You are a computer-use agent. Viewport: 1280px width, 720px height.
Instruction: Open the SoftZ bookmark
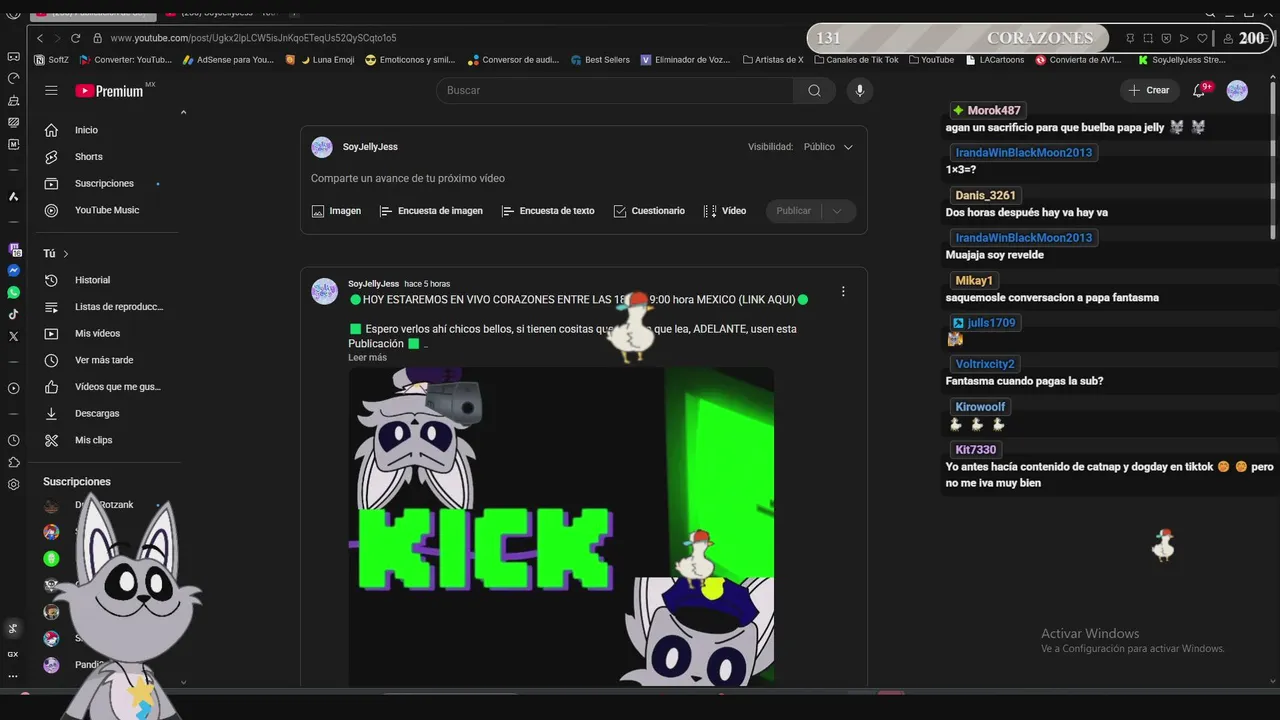point(51,60)
